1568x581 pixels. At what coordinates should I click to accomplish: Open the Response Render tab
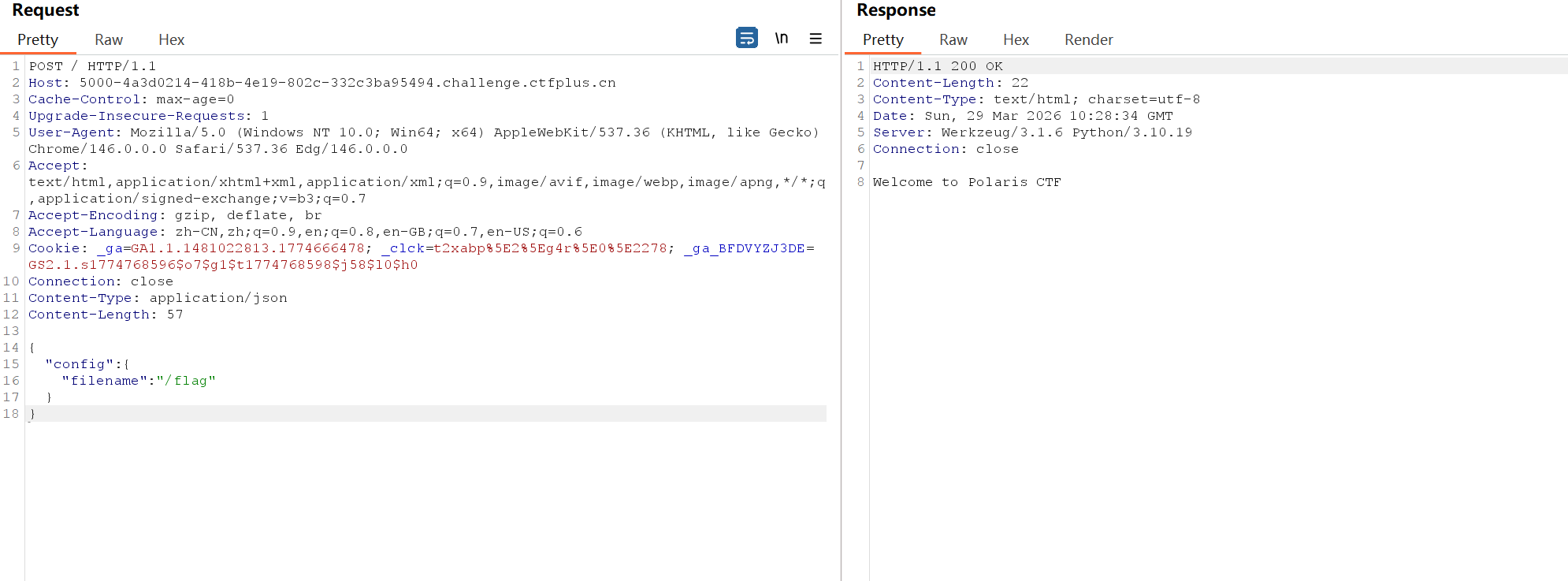(1088, 39)
